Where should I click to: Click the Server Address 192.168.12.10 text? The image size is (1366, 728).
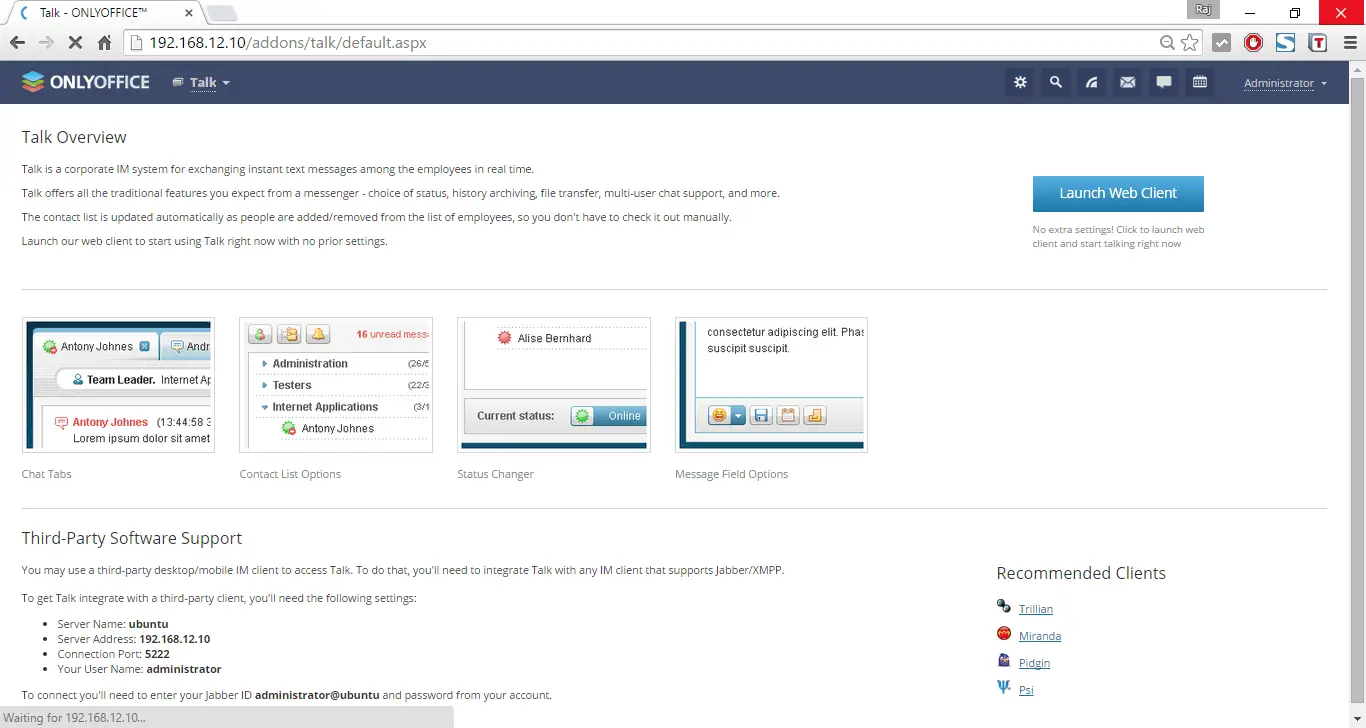pos(134,639)
